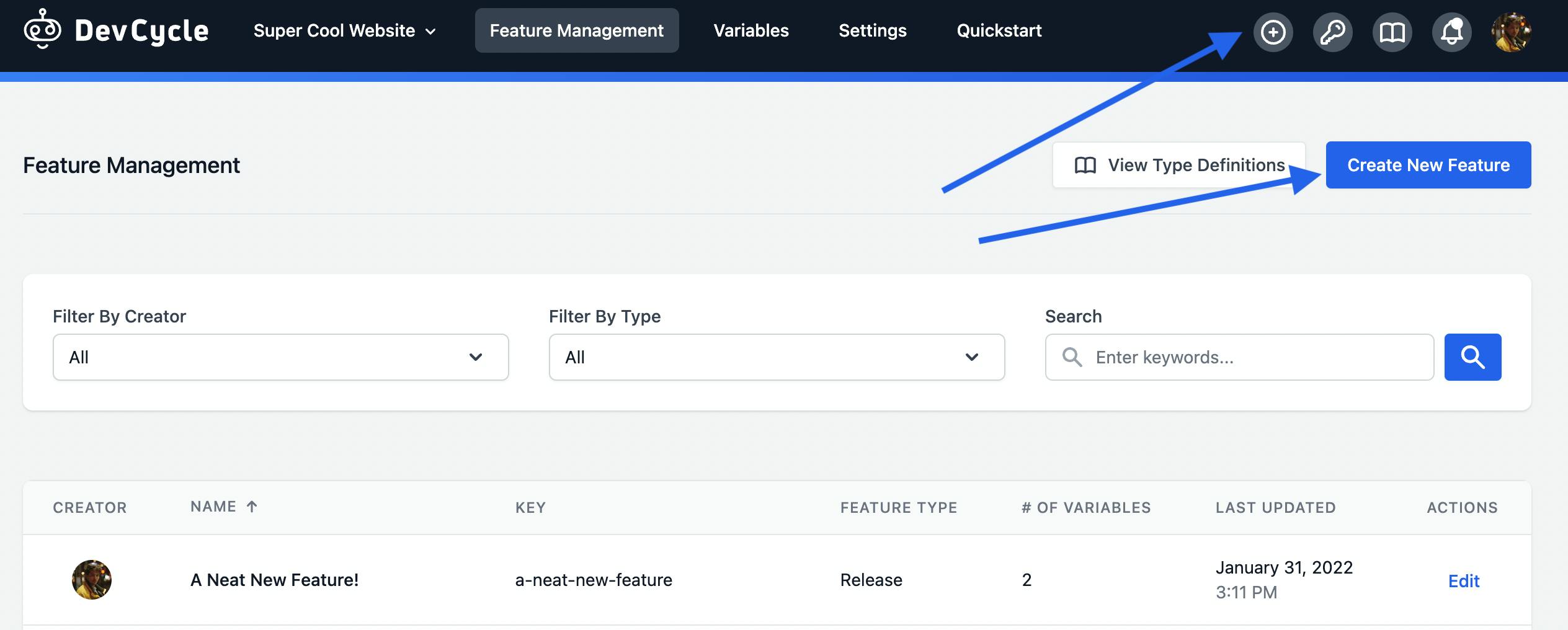This screenshot has width=1568, height=630.
Task: Click the search magnifier button
Action: pos(1472,357)
